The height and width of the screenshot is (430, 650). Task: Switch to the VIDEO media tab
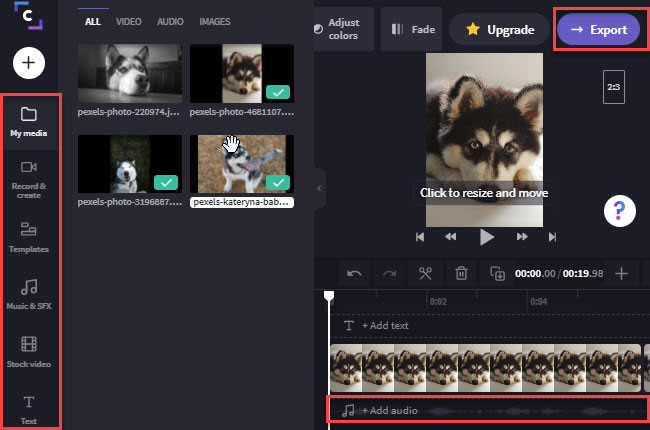pos(128,21)
